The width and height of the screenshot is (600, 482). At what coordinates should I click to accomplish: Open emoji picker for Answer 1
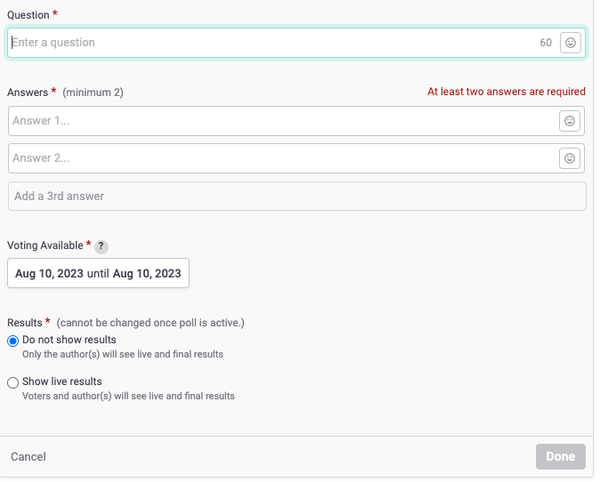[x=569, y=121]
